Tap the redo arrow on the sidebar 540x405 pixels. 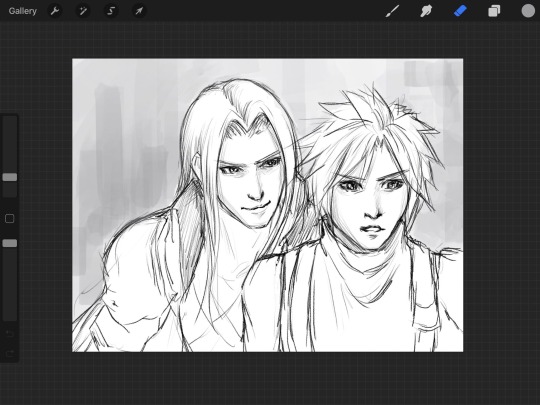(10, 353)
